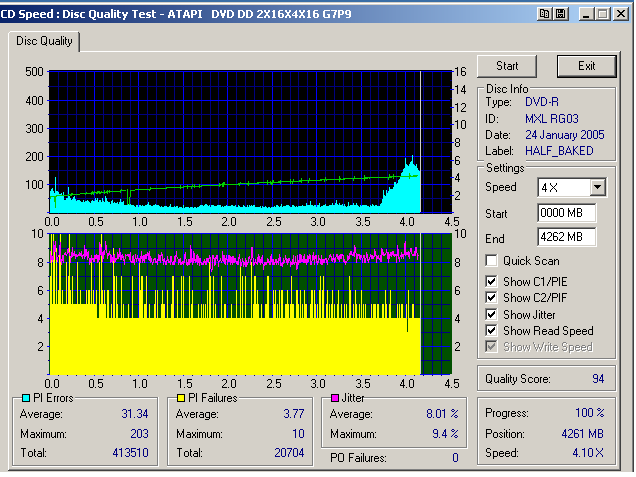Switch to the Disc Quality tab
Screen dimensions: 636x477
click(44, 41)
